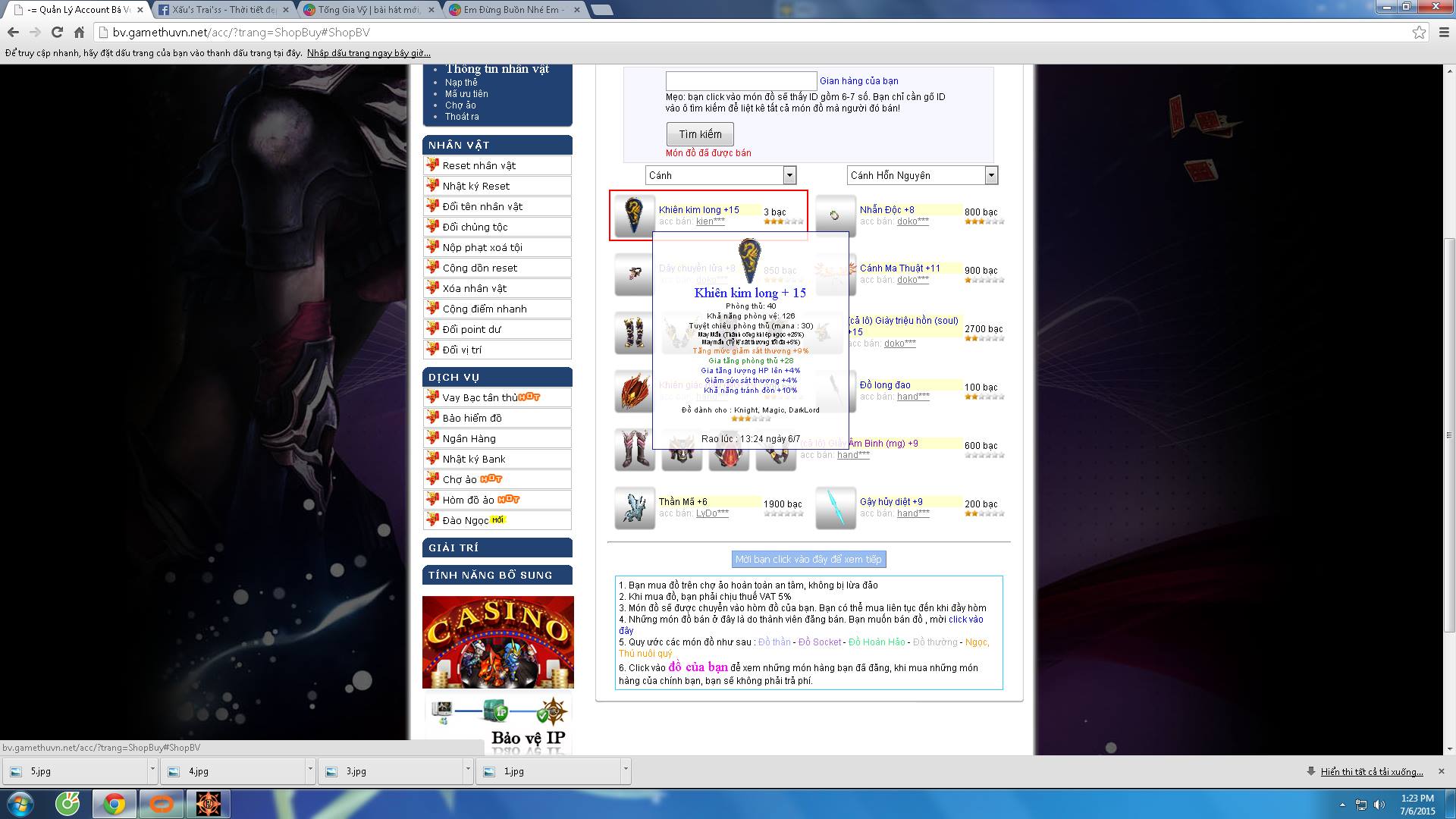Open Bảo hiểm đồ menu item
This screenshot has width=1456, height=819.
coord(497,418)
